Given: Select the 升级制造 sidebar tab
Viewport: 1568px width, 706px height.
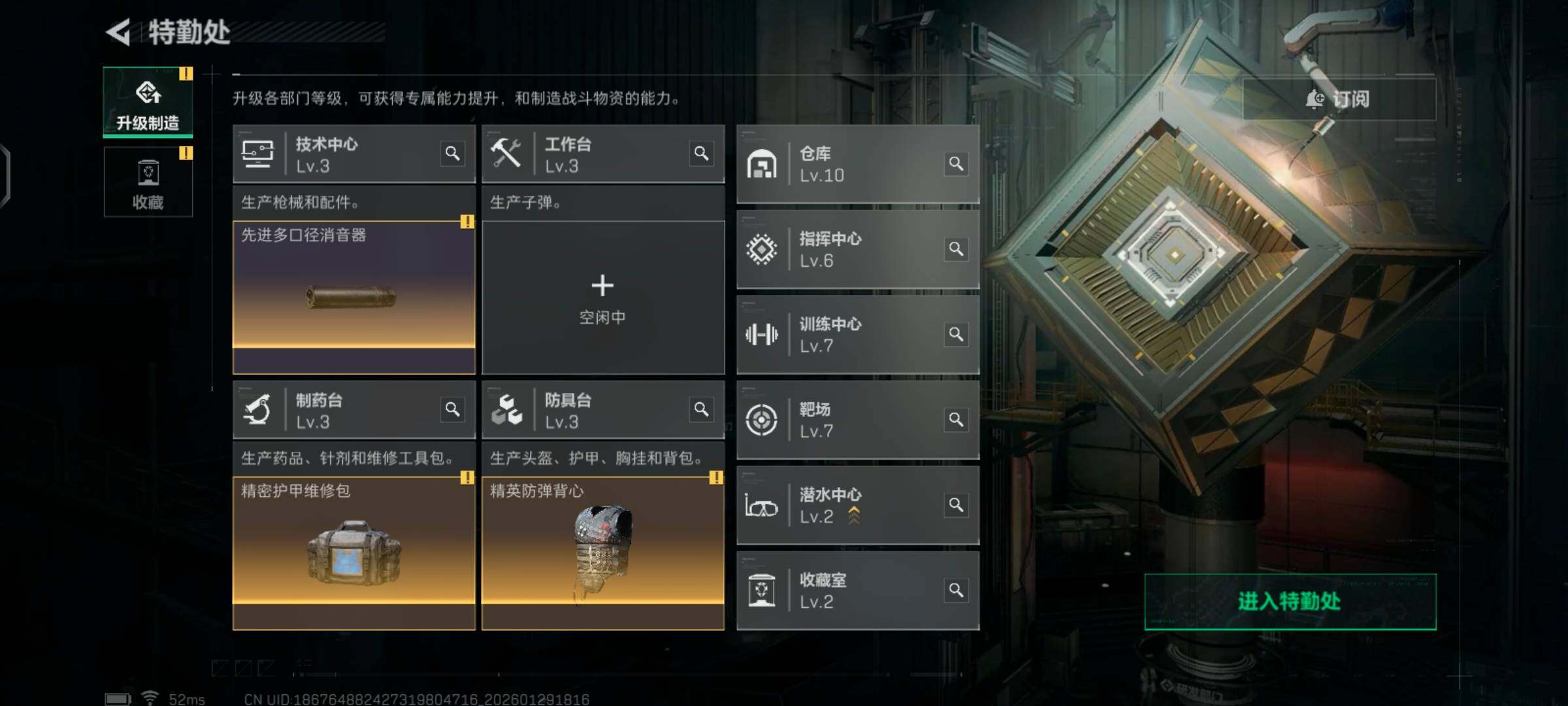Looking at the screenshot, I should pos(148,102).
